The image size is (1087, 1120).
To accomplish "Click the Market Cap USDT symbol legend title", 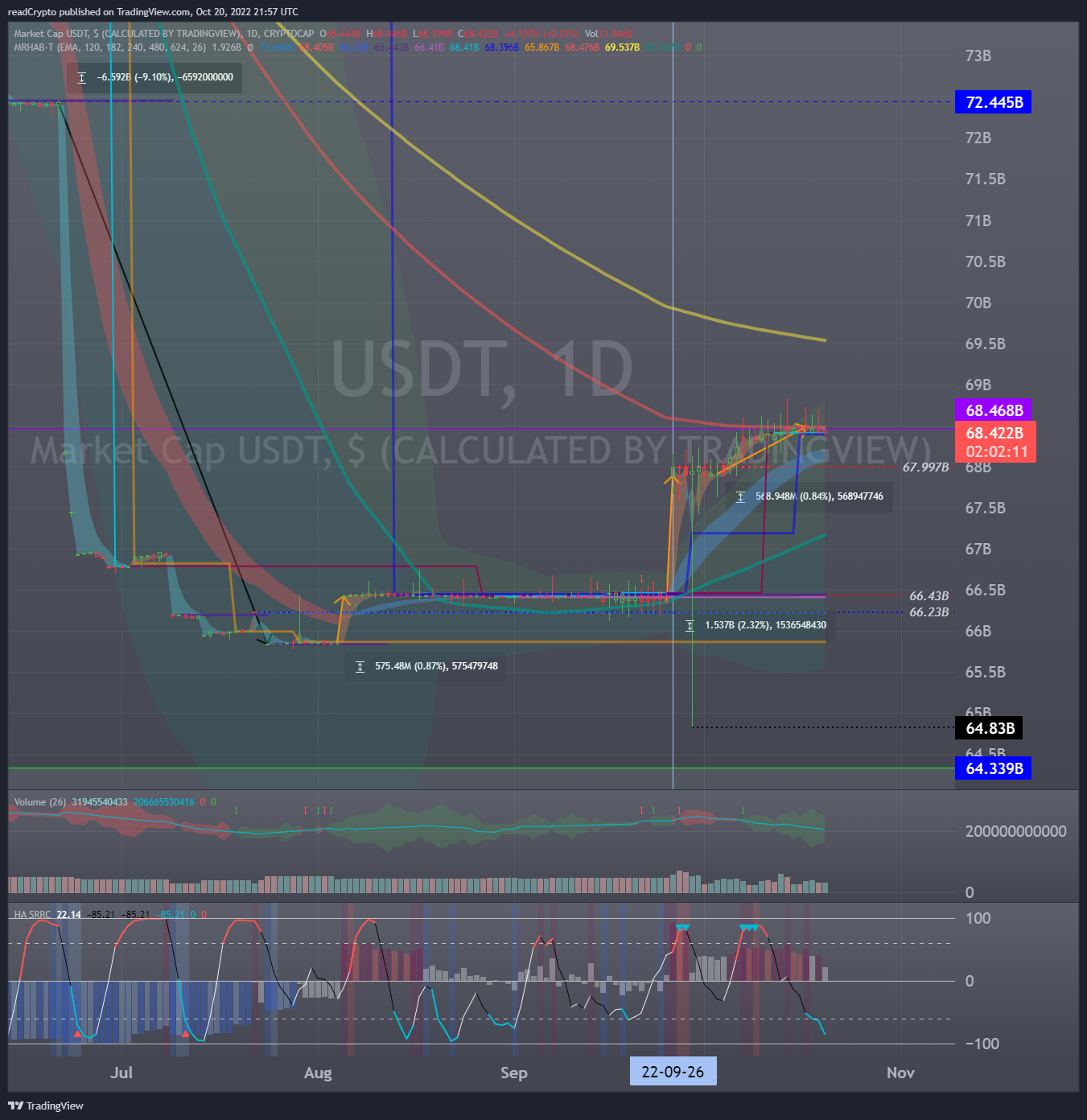I will pyautogui.click(x=163, y=34).
